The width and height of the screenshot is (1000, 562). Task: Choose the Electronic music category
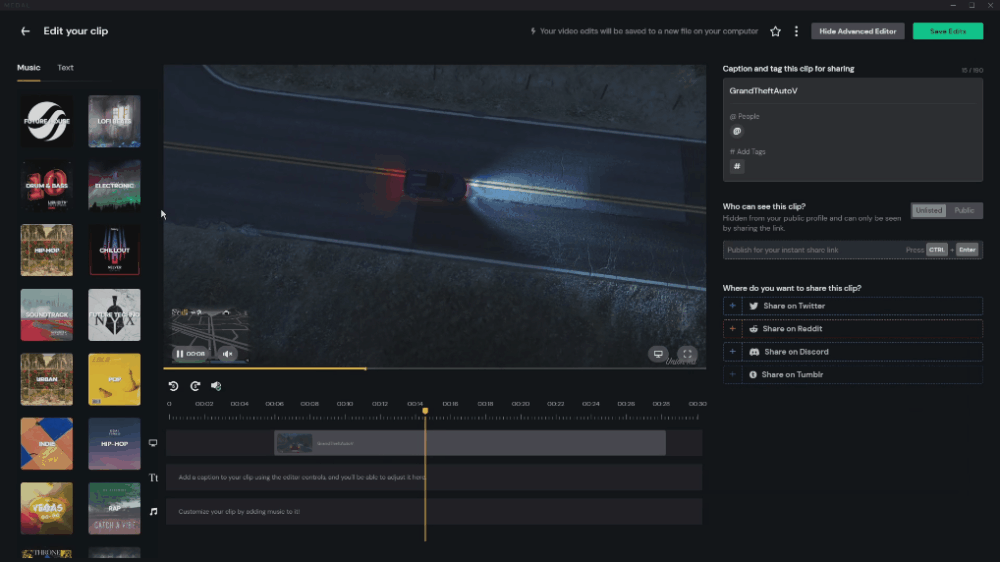click(x=114, y=186)
